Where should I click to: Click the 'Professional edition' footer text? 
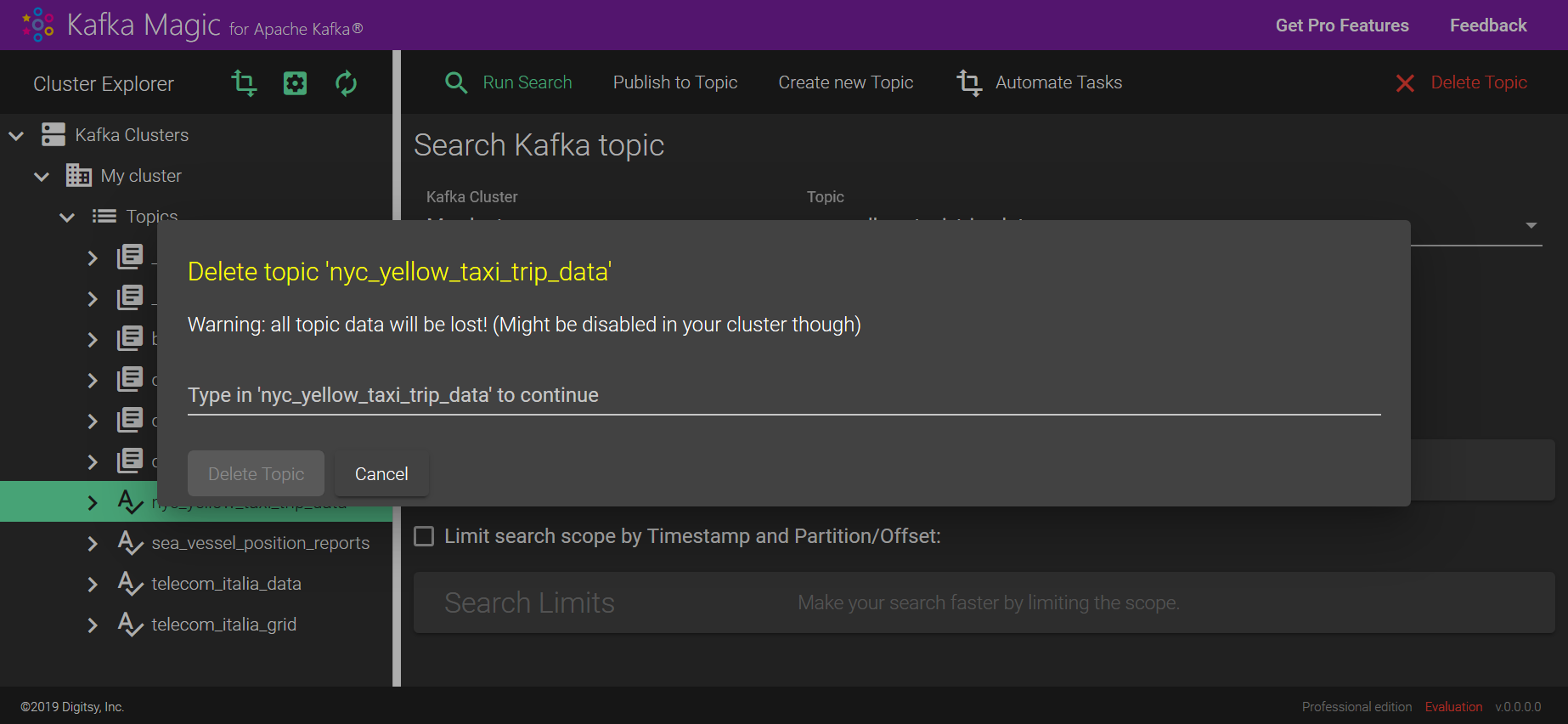(x=1356, y=707)
